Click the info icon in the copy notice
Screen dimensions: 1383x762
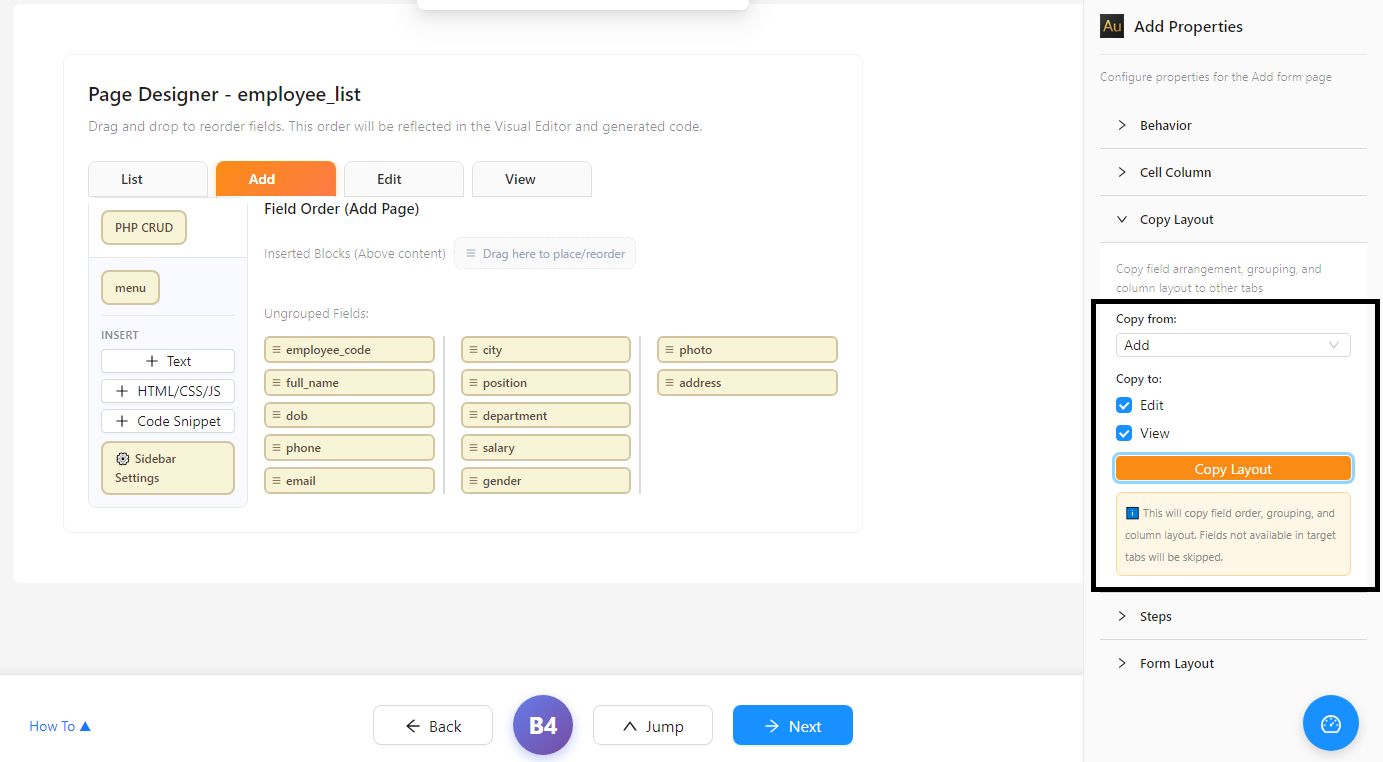(x=1132, y=513)
